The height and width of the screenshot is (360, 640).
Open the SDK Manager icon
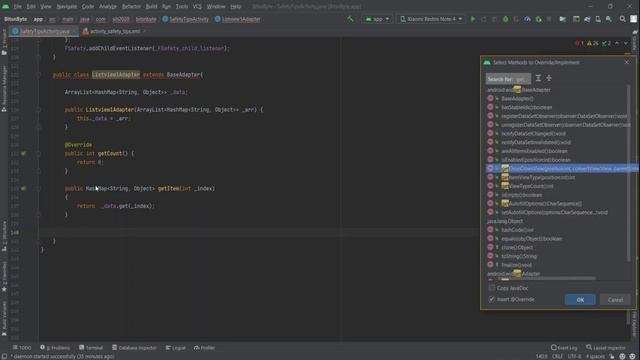click(609, 19)
